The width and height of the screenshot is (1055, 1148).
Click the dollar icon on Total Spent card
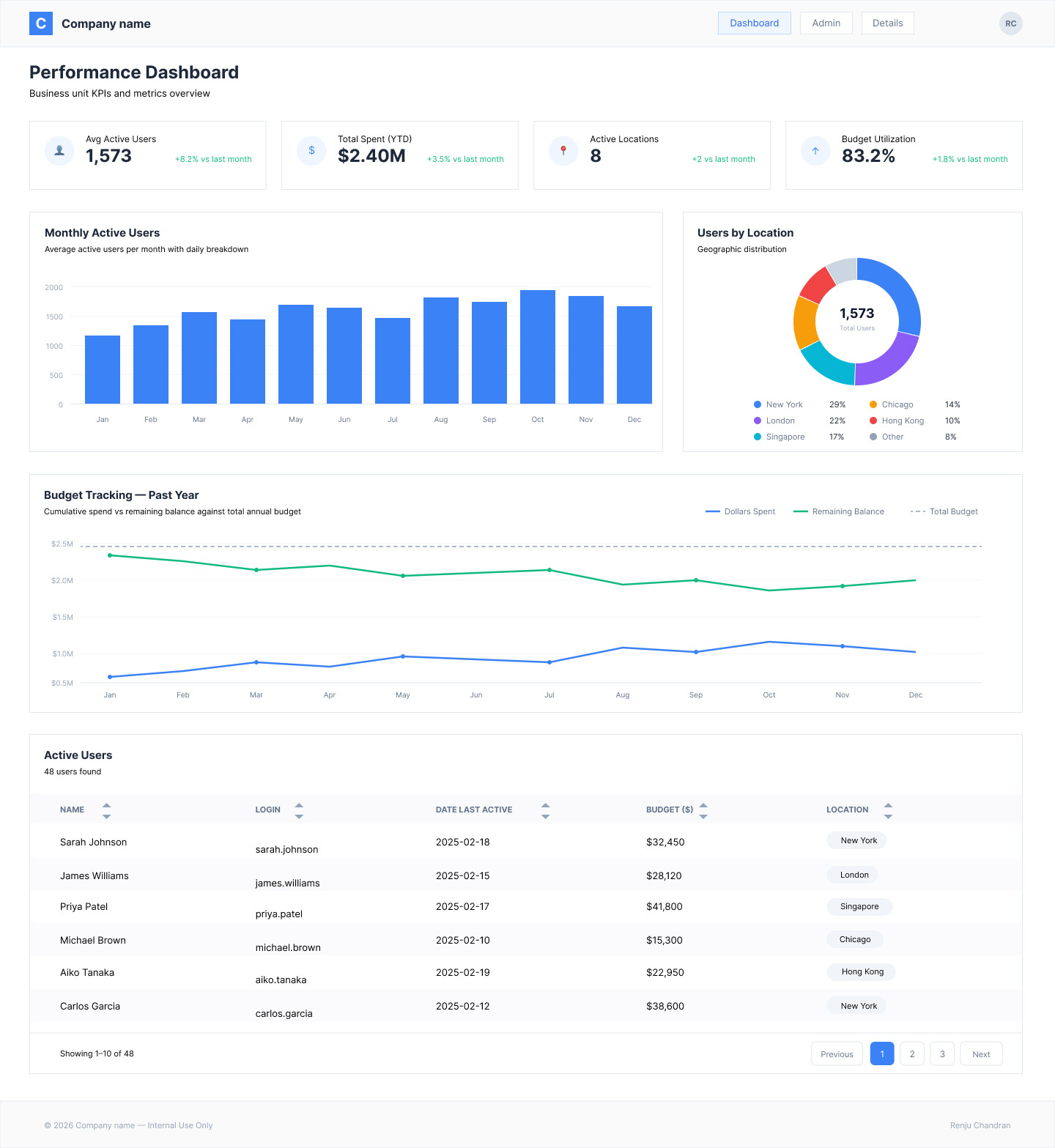tap(311, 151)
